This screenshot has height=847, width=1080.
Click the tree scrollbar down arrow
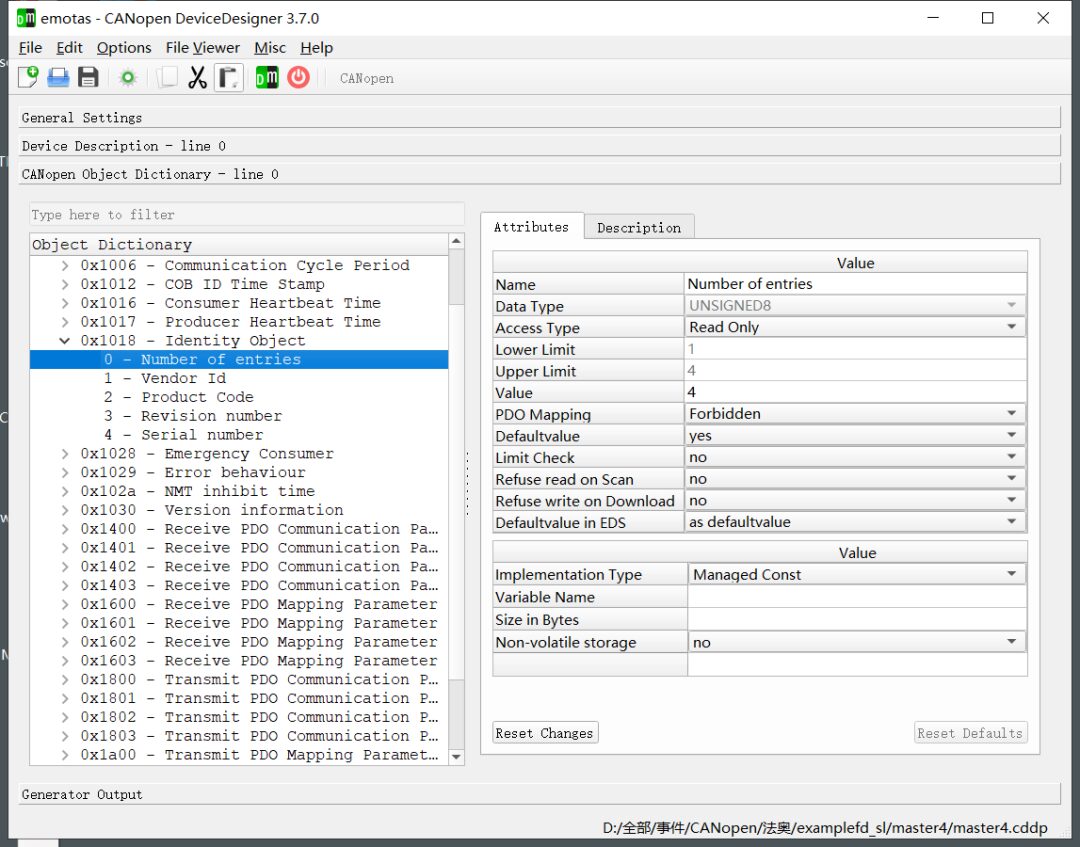tap(456, 756)
